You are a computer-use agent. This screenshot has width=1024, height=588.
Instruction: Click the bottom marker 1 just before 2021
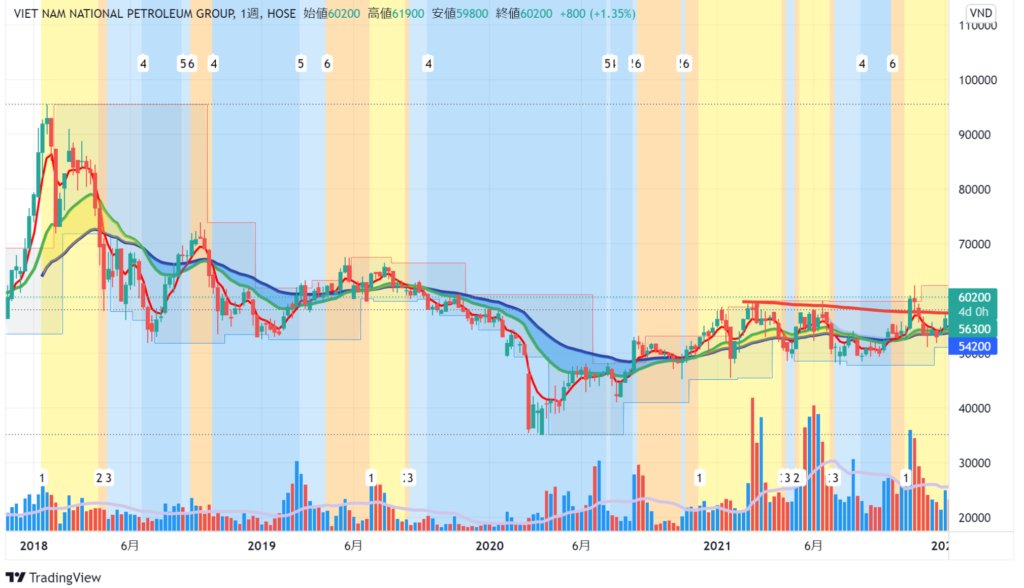(699, 478)
